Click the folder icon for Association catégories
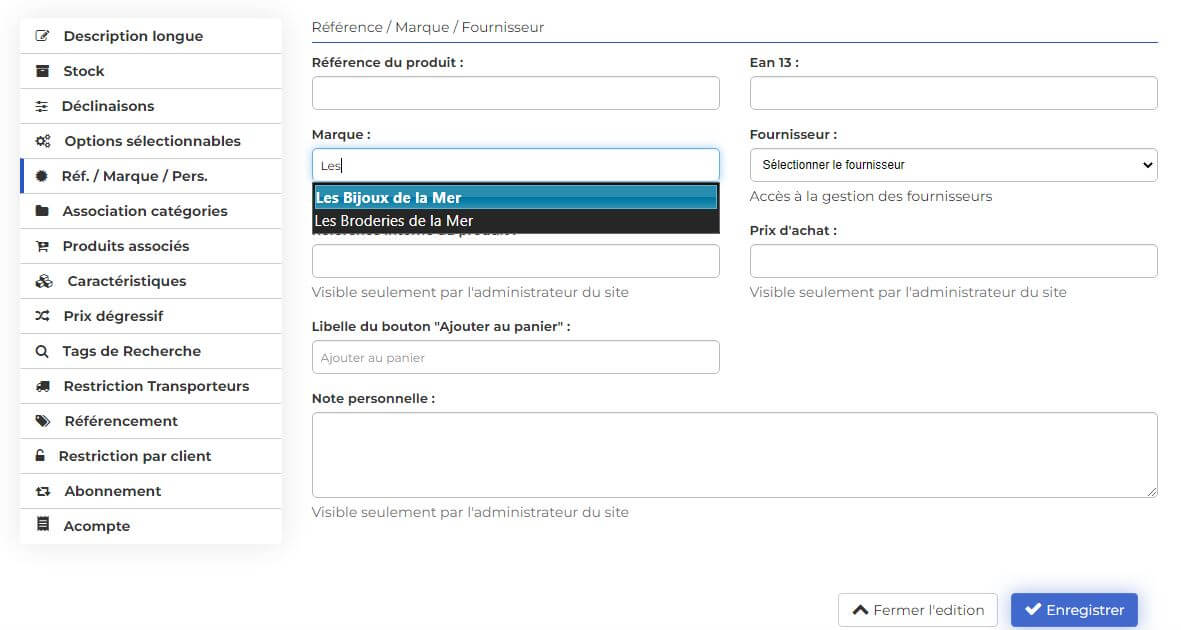Image resolution: width=1181 pixels, height=630 pixels. [x=42, y=211]
